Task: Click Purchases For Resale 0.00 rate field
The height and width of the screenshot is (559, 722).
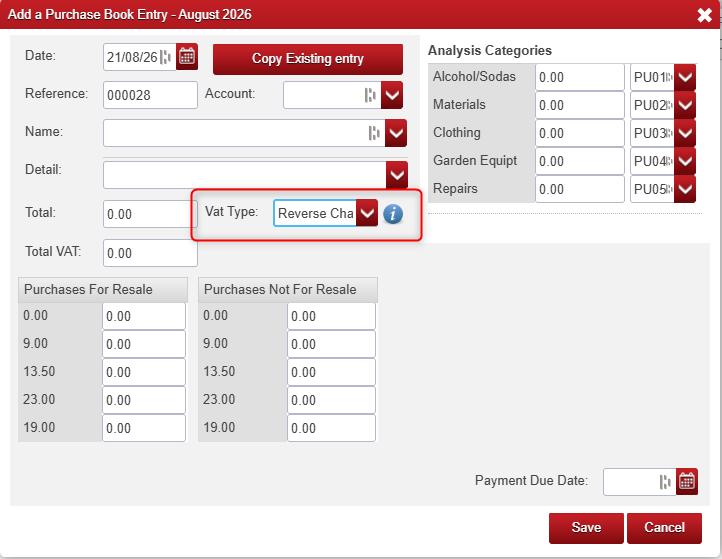Action: 144,316
